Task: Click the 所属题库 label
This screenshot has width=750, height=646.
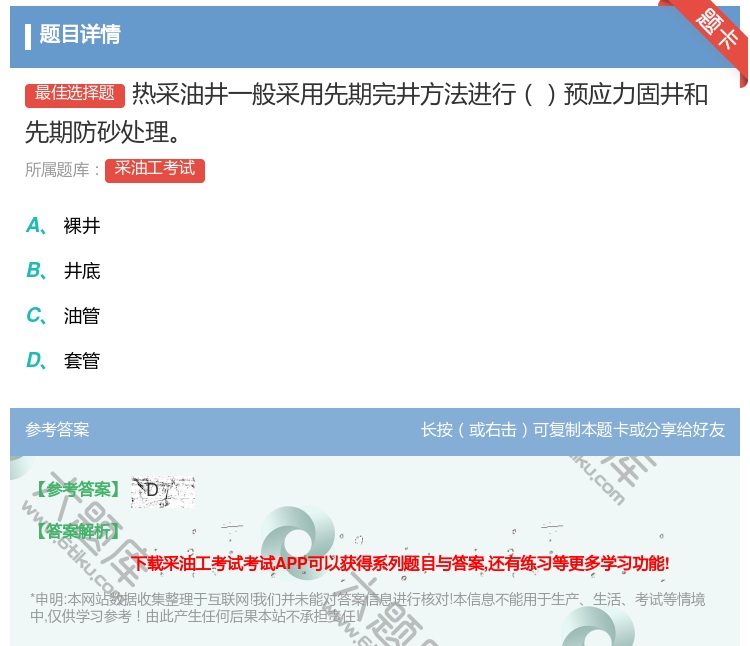Action: [63, 170]
